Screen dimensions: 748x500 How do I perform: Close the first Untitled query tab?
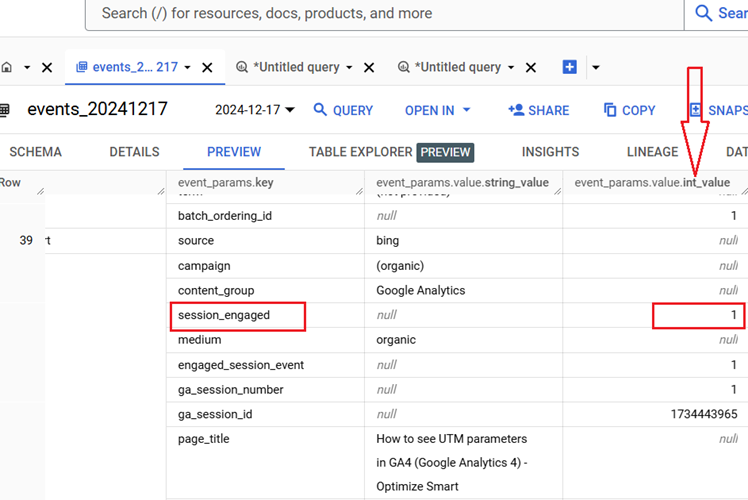tap(369, 67)
